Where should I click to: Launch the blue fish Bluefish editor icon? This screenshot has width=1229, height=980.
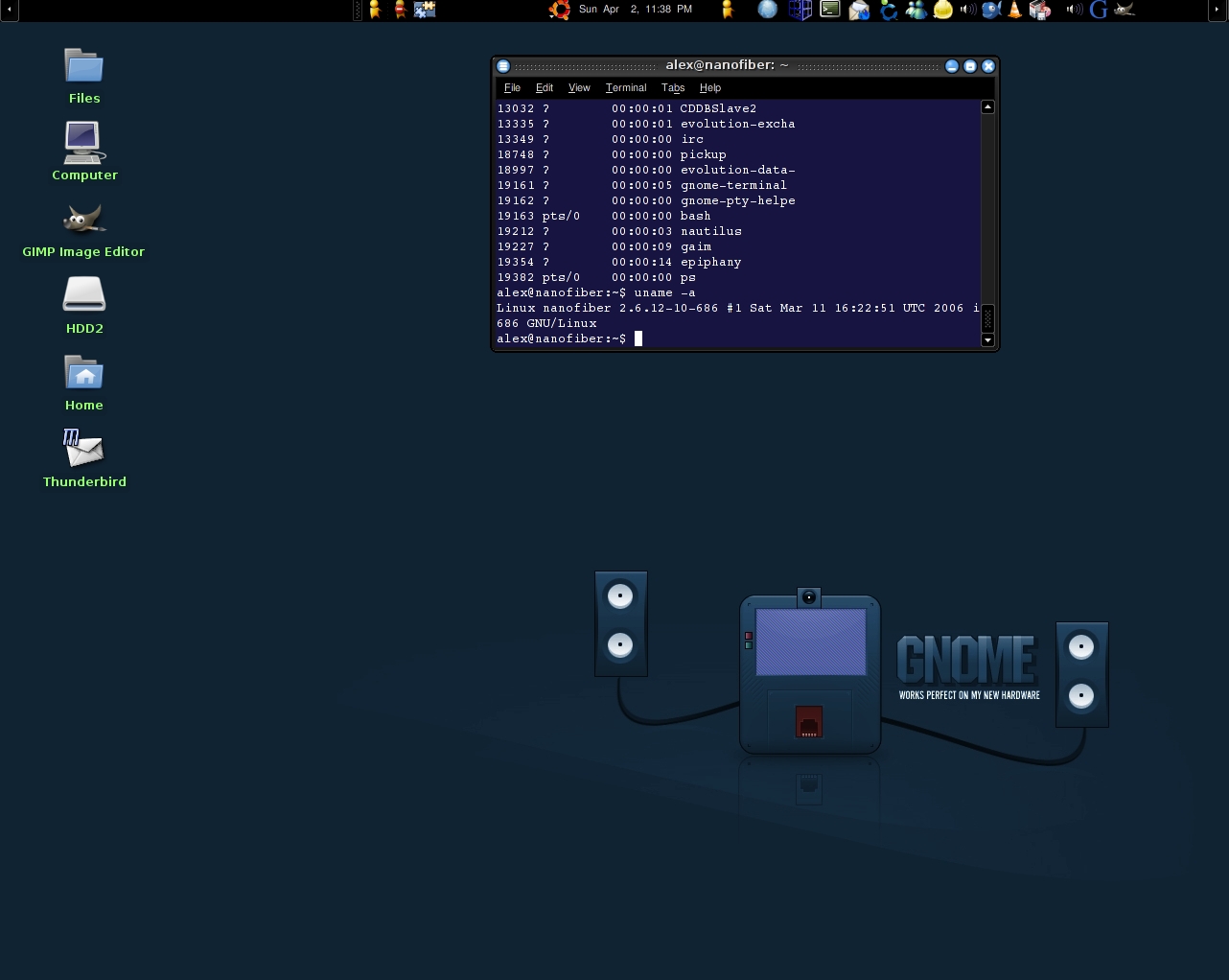[x=991, y=10]
